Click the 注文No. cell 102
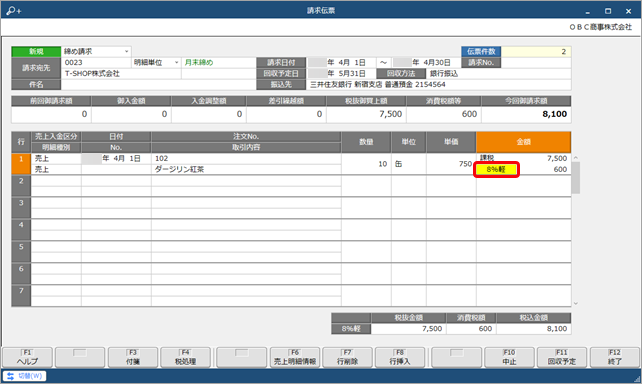642x384 pixels. pos(246,158)
